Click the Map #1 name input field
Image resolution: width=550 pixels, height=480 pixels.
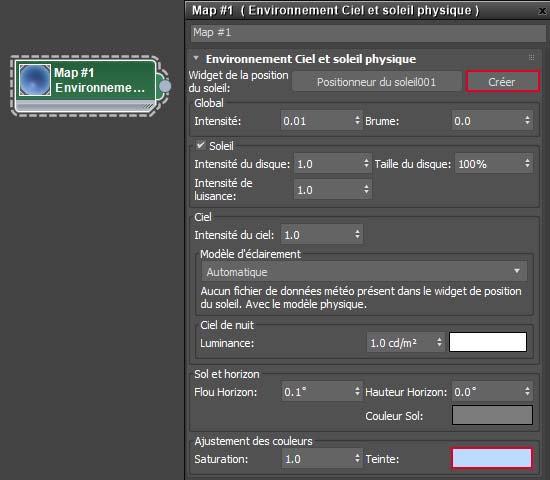pos(368,33)
